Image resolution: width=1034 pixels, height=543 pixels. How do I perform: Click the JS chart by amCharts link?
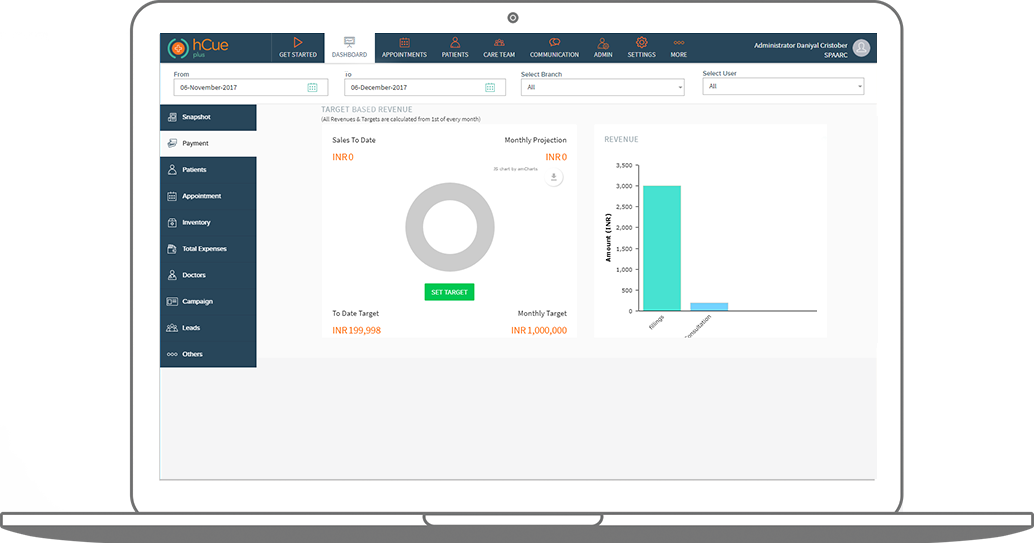(516, 170)
